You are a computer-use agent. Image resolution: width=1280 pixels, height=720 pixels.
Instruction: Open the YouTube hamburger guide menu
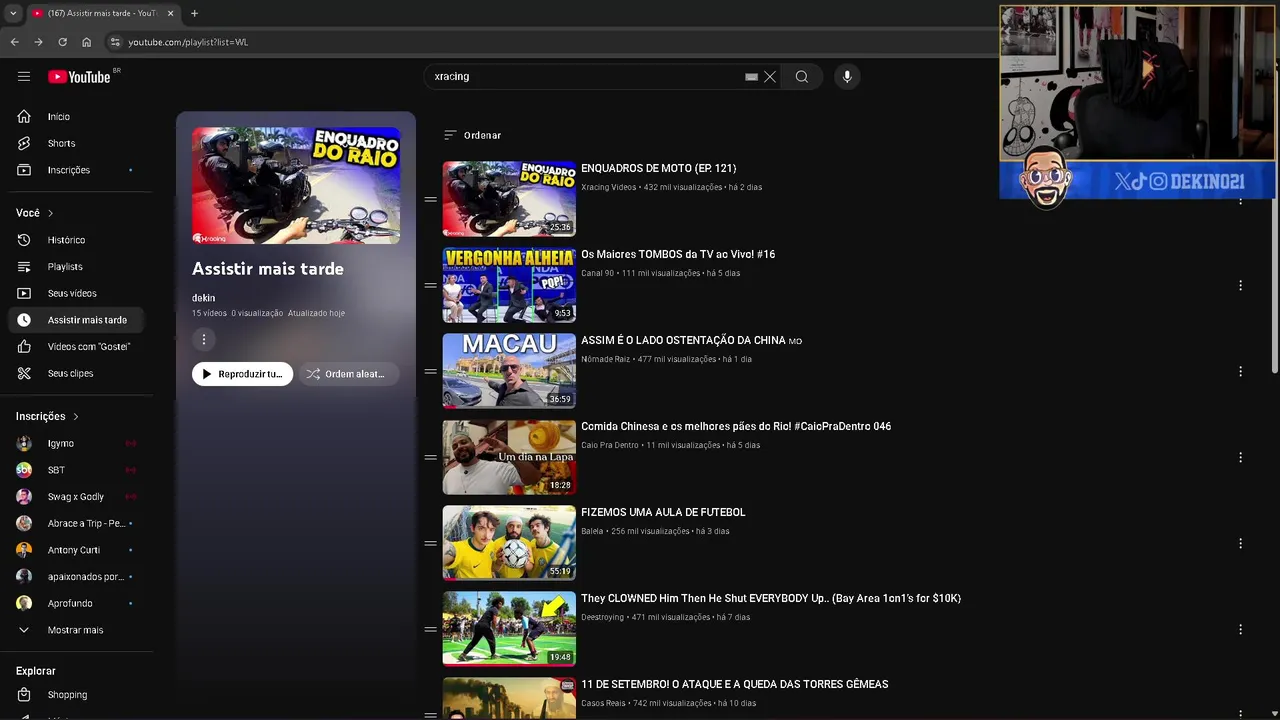click(24, 77)
